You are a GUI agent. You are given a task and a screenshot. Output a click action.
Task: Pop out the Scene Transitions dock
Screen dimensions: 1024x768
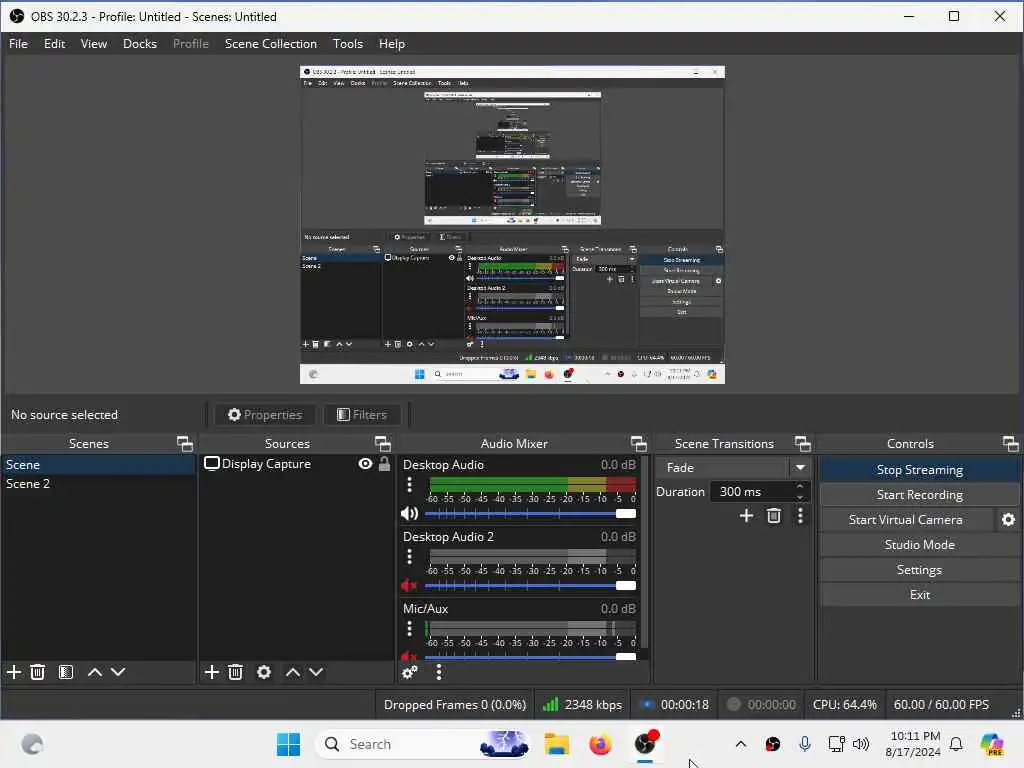coord(803,444)
